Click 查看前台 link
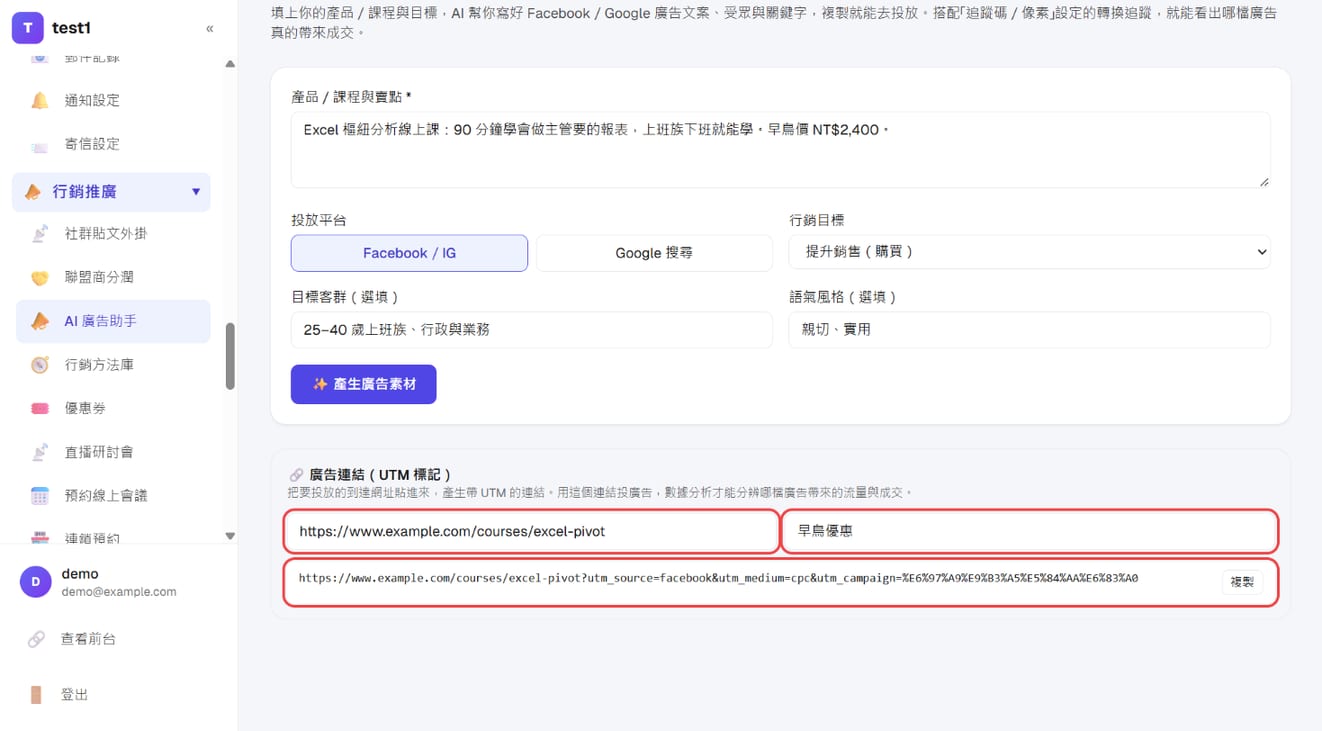 (x=88, y=638)
